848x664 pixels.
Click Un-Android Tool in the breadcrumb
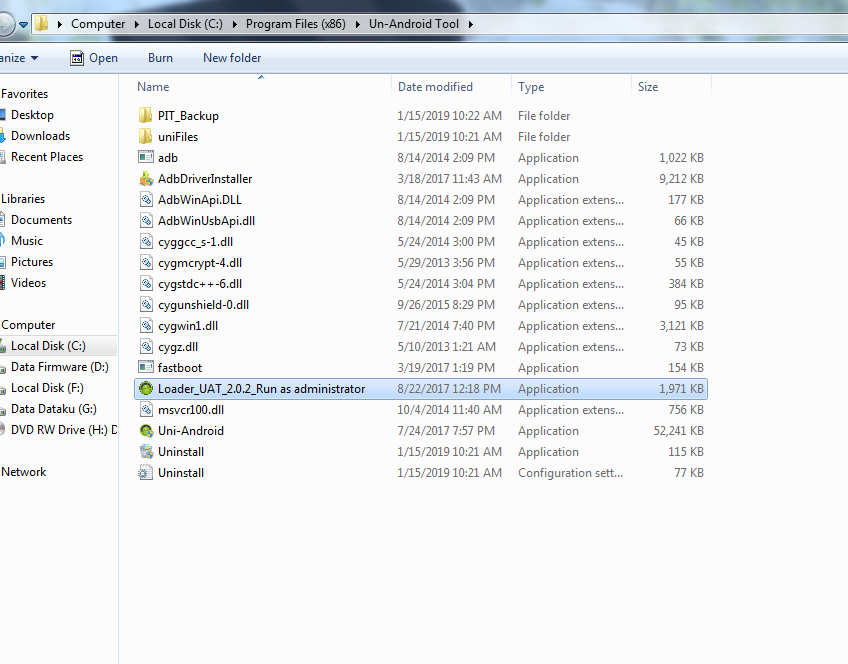(x=414, y=24)
